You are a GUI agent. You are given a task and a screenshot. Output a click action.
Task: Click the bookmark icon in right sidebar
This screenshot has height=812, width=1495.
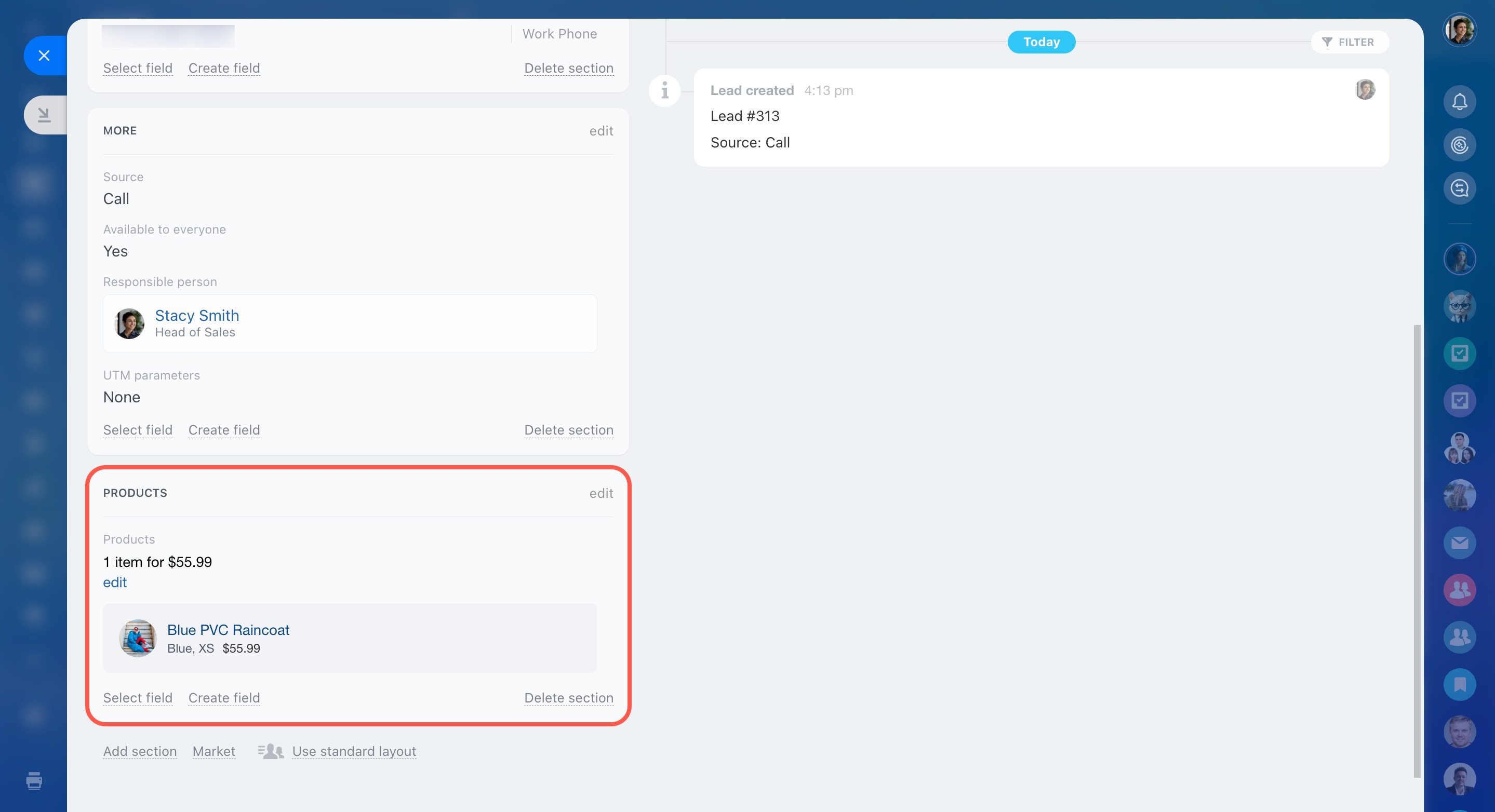(1459, 684)
